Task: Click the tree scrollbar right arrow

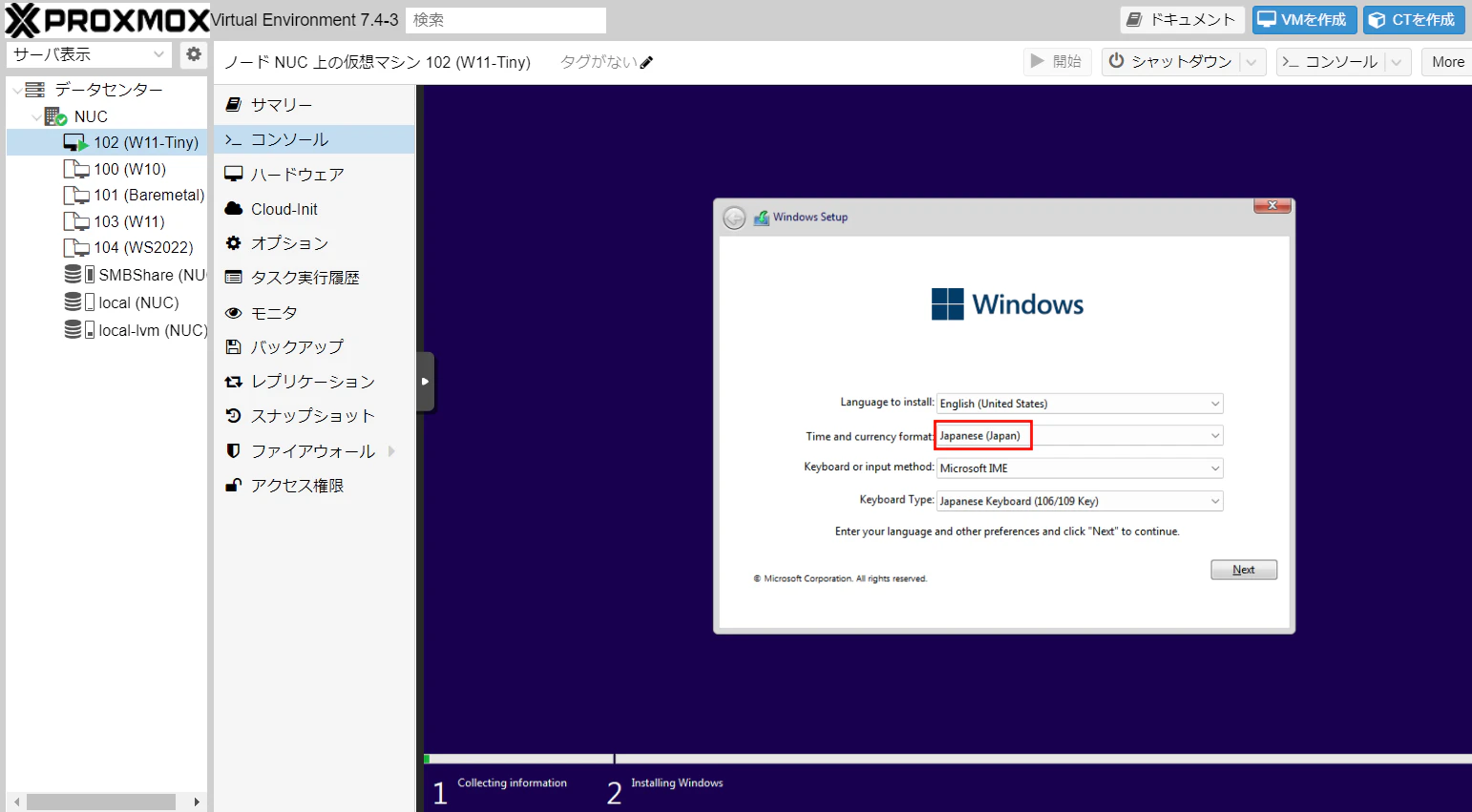Action: coord(197,802)
